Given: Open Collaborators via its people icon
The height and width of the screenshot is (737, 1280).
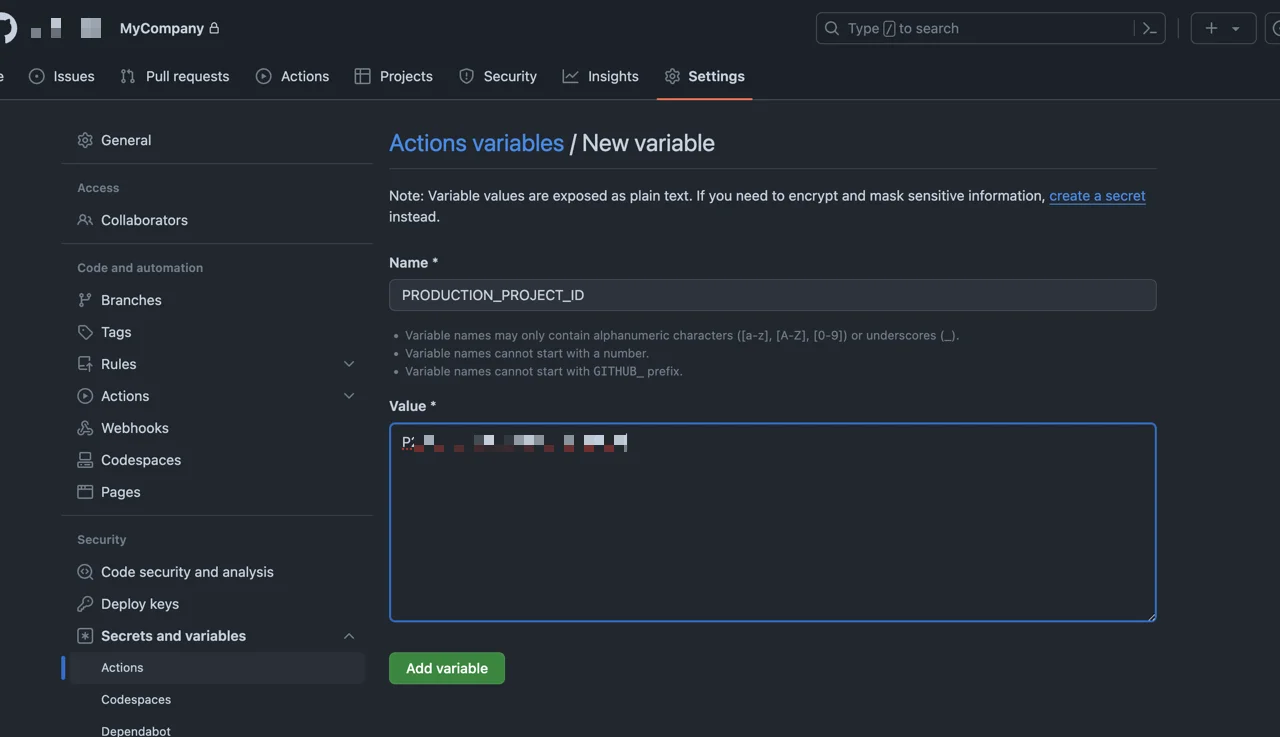Looking at the screenshot, I should coord(86,220).
